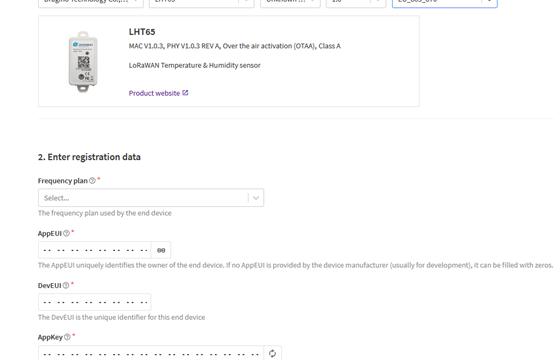Focus the AppEUI input field
This screenshot has width=554, height=360.
(x=95, y=250)
